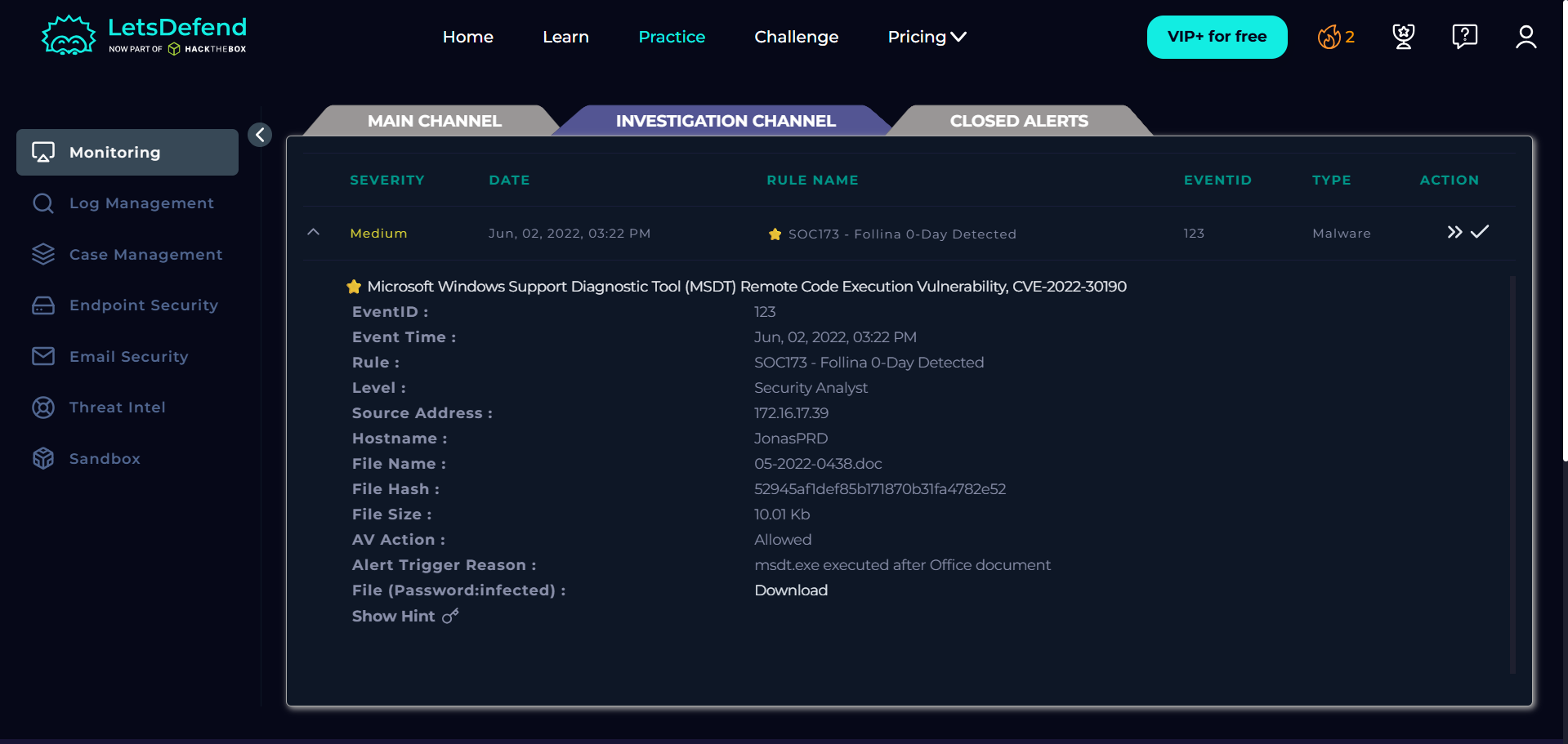Screen dimensions: 1568x744
Task: Click the Security Analyst level value
Action: tap(811, 388)
